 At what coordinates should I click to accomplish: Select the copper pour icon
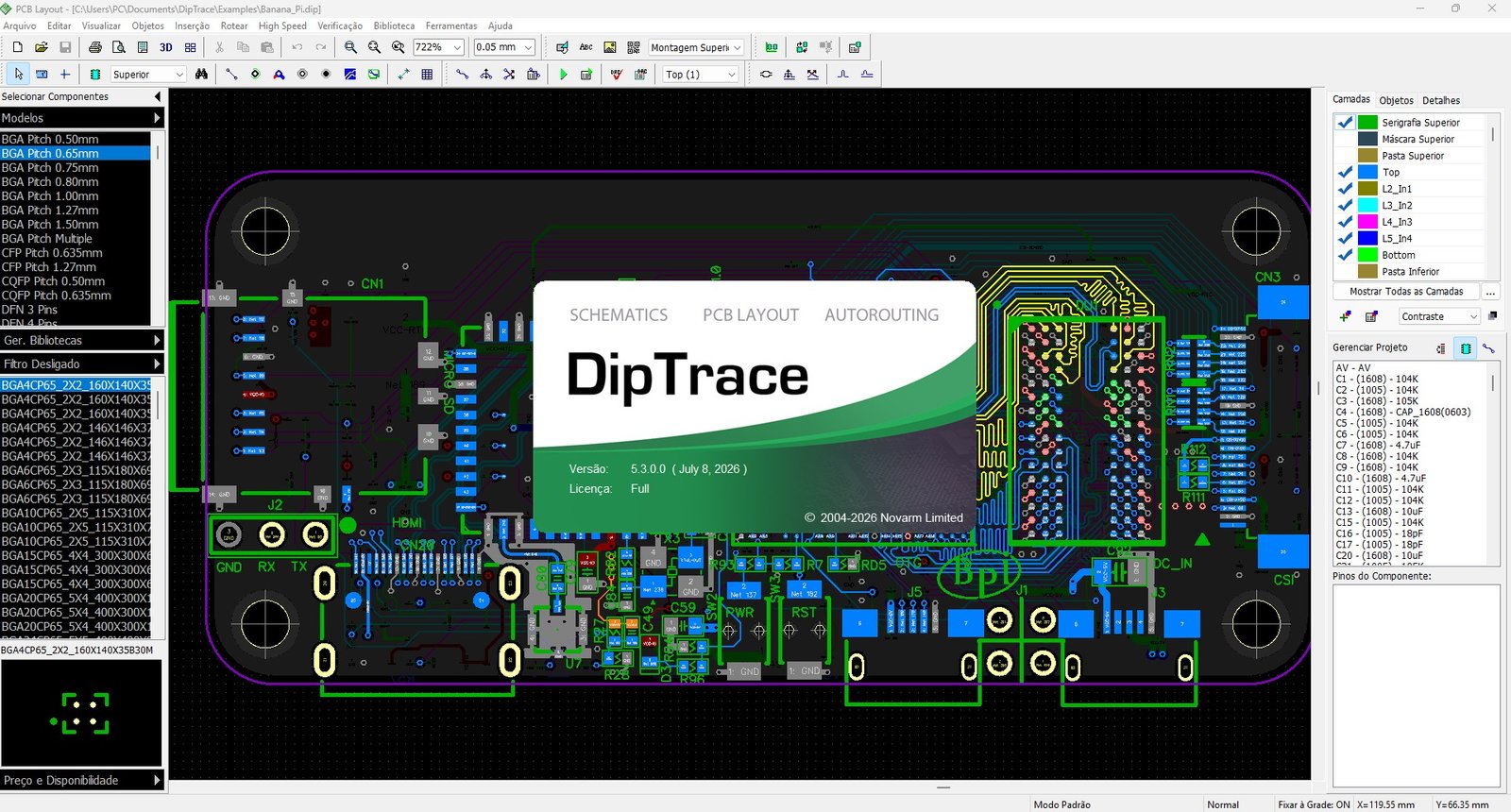349,74
